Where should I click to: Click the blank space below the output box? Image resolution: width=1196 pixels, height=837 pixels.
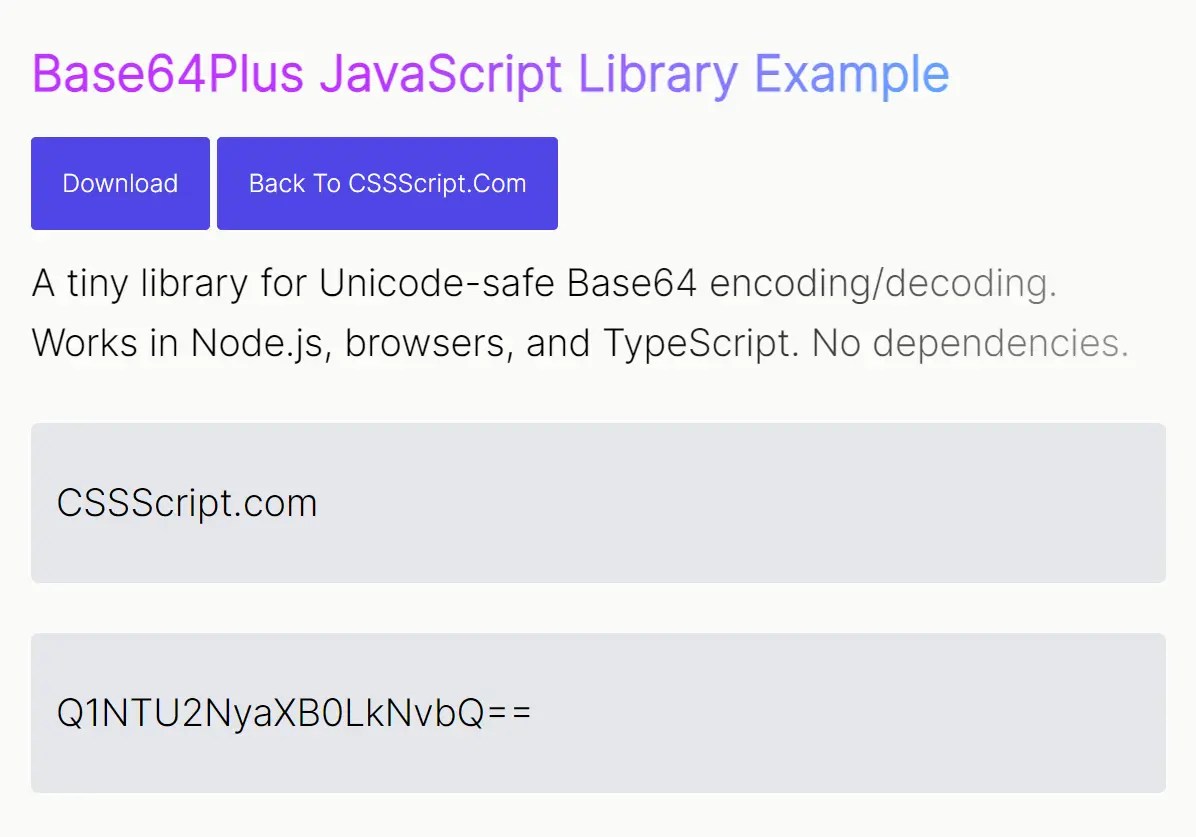click(x=598, y=817)
